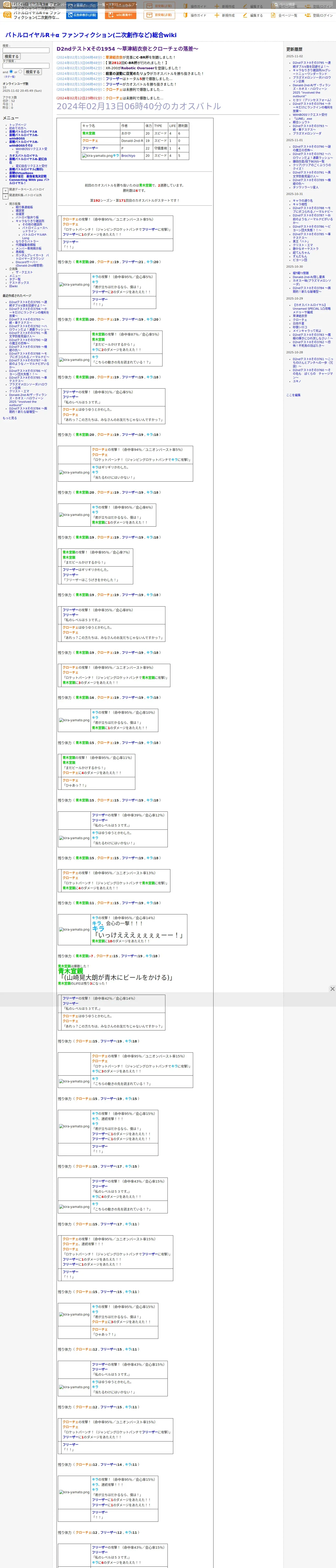
Task: Open the site title バトルロイヤルR+α ファンフィクション総合wiki
Action: pos(91,35)
